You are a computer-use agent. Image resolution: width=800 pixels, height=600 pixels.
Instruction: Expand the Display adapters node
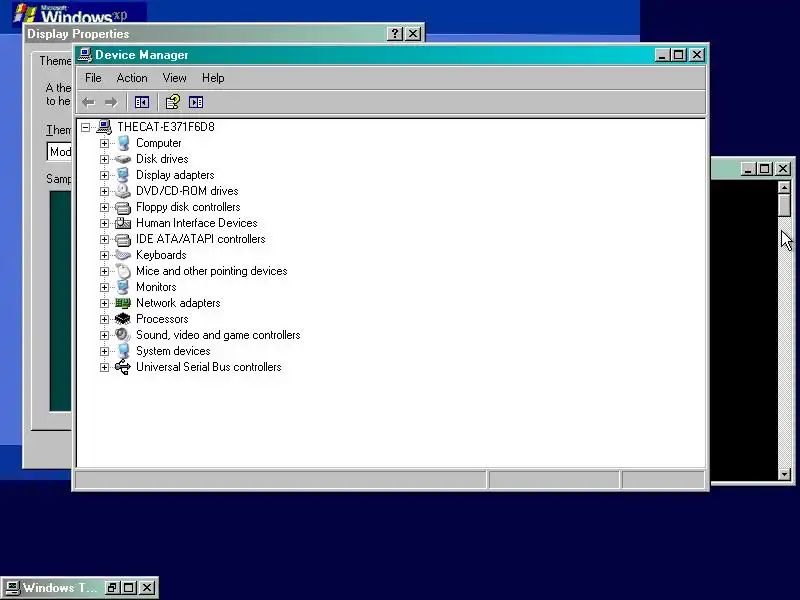point(105,175)
